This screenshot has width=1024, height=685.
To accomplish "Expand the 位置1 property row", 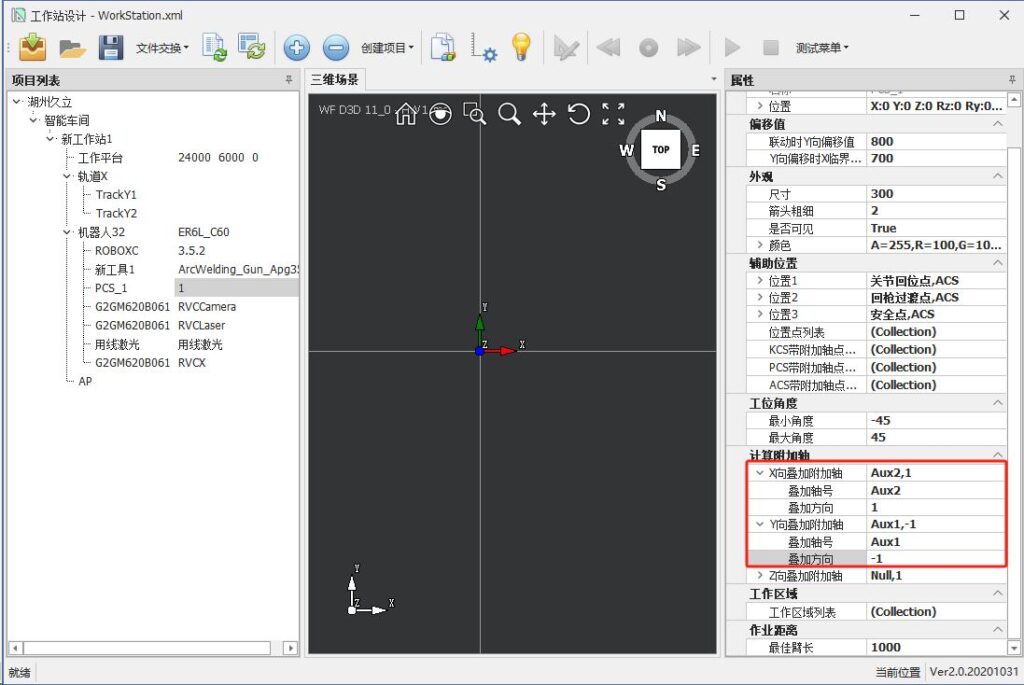I will click(760, 281).
